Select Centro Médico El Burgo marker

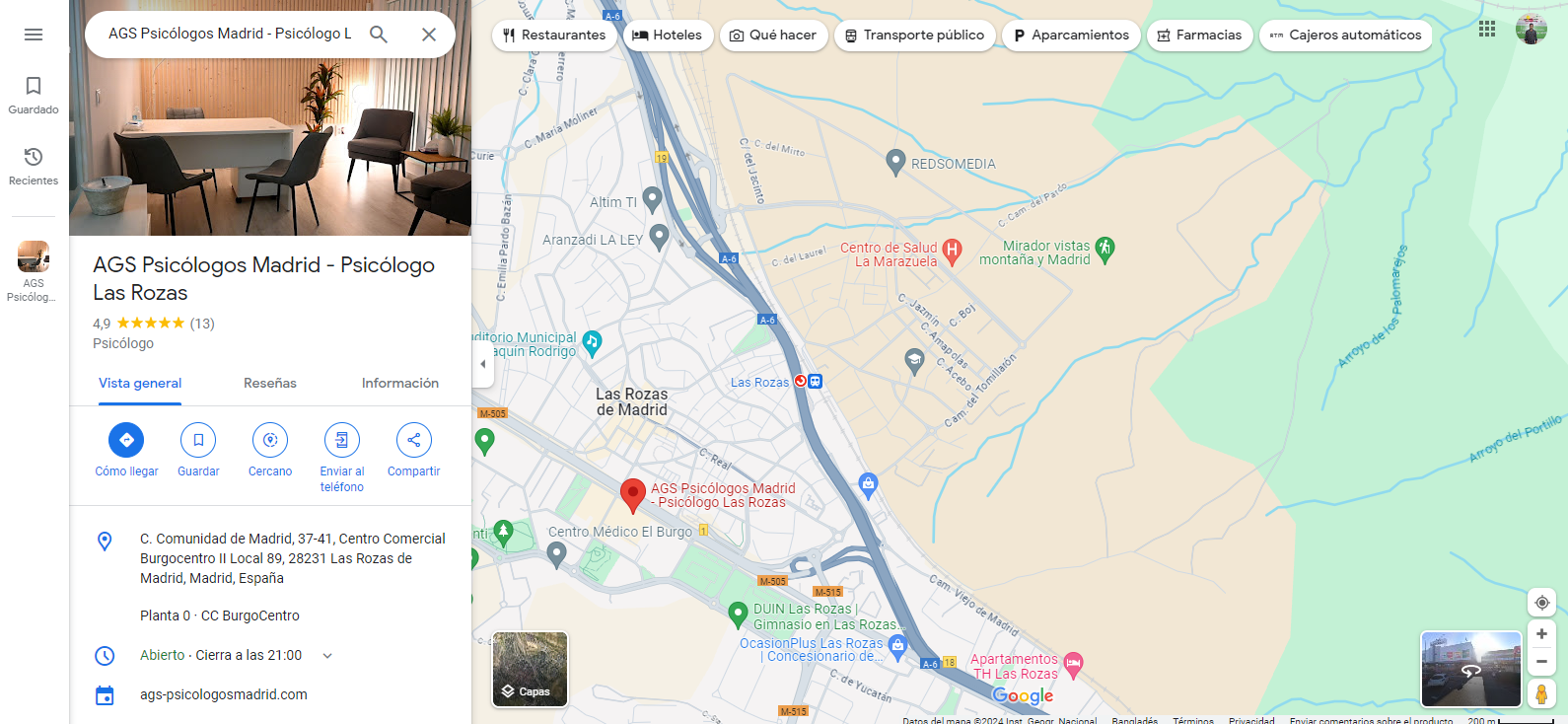pyautogui.click(x=557, y=554)
